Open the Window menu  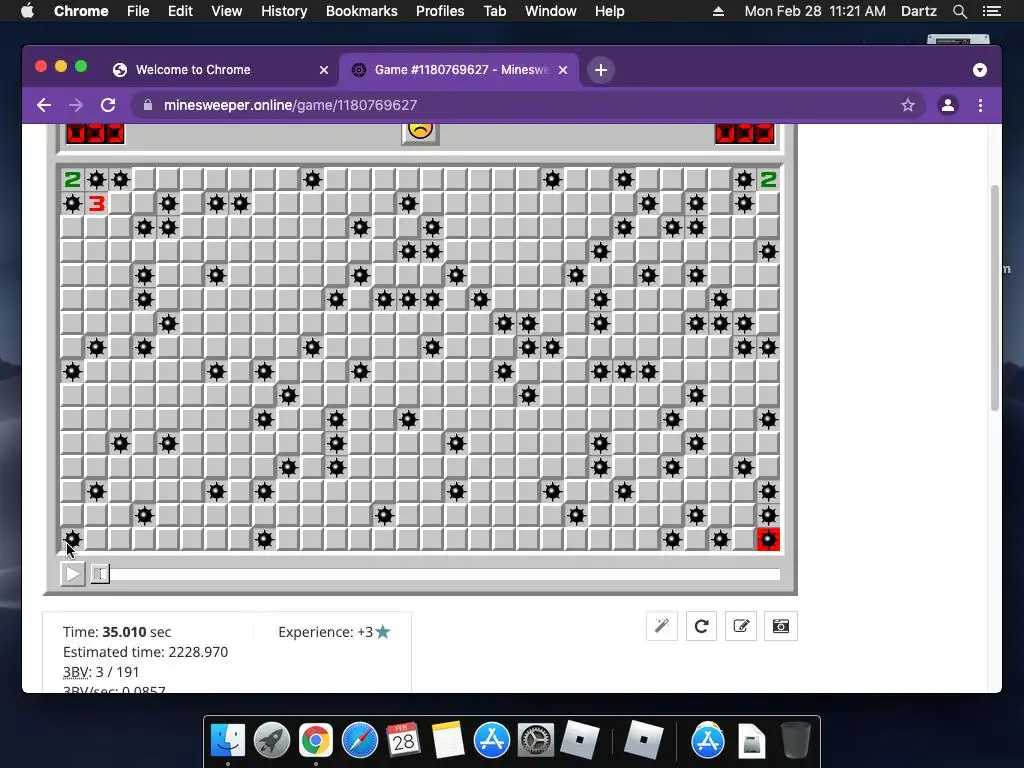tap(551, 11)
